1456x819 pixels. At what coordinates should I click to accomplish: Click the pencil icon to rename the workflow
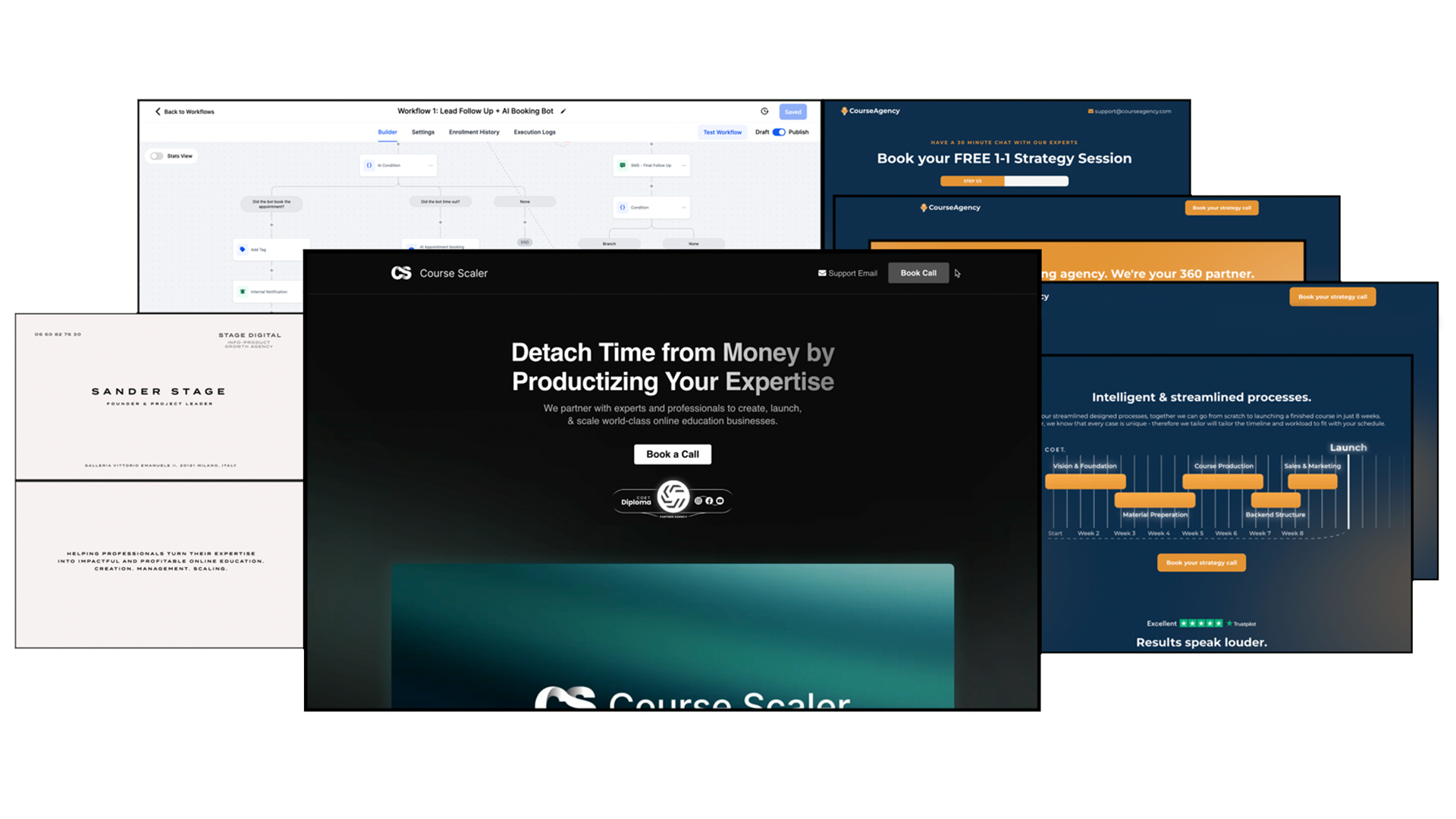(563, 111)
